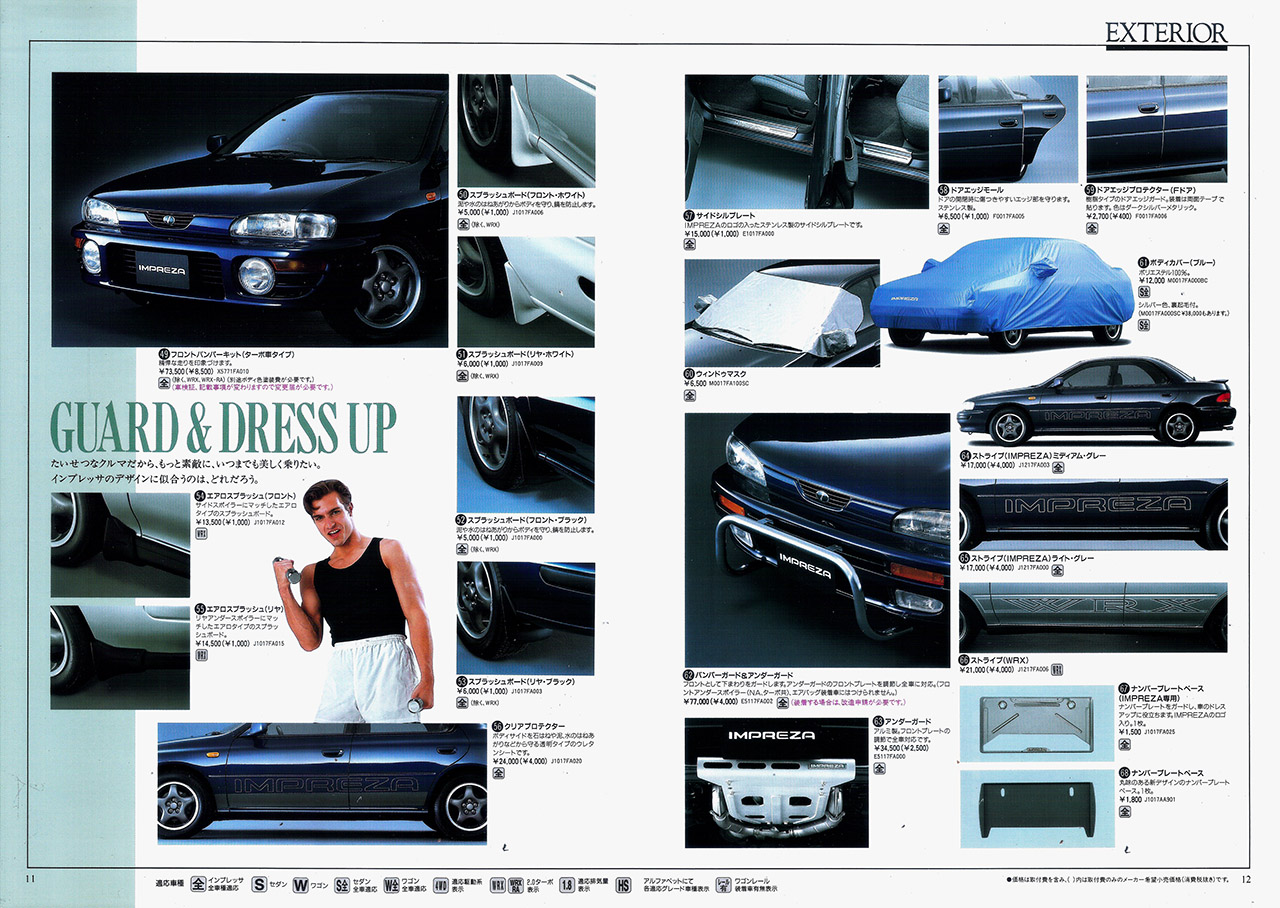This screenshot has height=908, width=1280.
Task: Open the door edge protector photo
Action: (1156, 129)
